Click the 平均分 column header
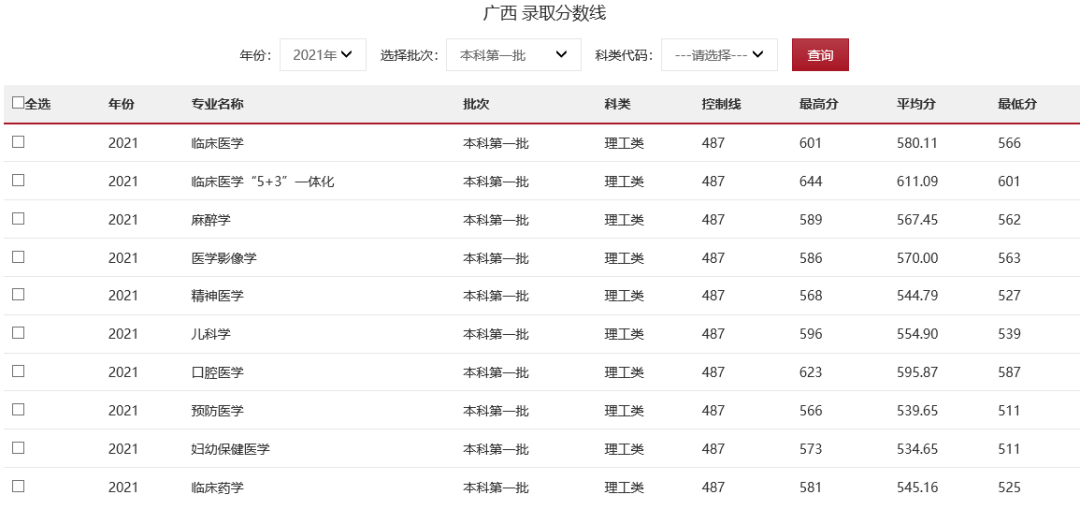The image size is (1080, 524). [916, 104]
